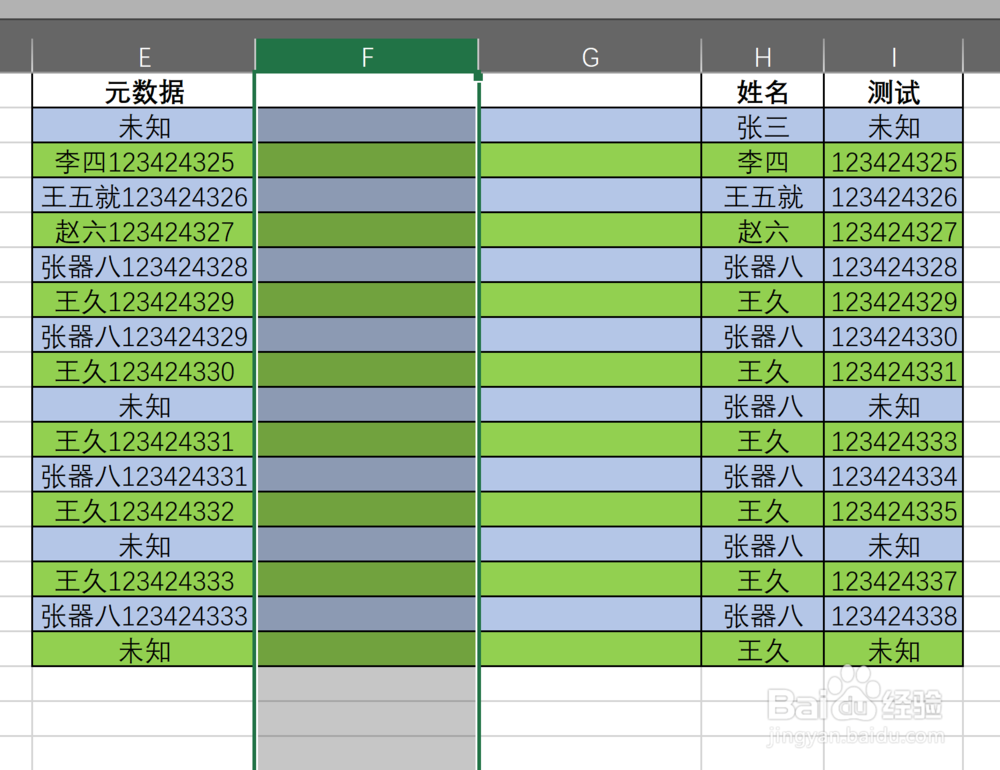
Task: Select the column F header
Action: click(366, 57)
